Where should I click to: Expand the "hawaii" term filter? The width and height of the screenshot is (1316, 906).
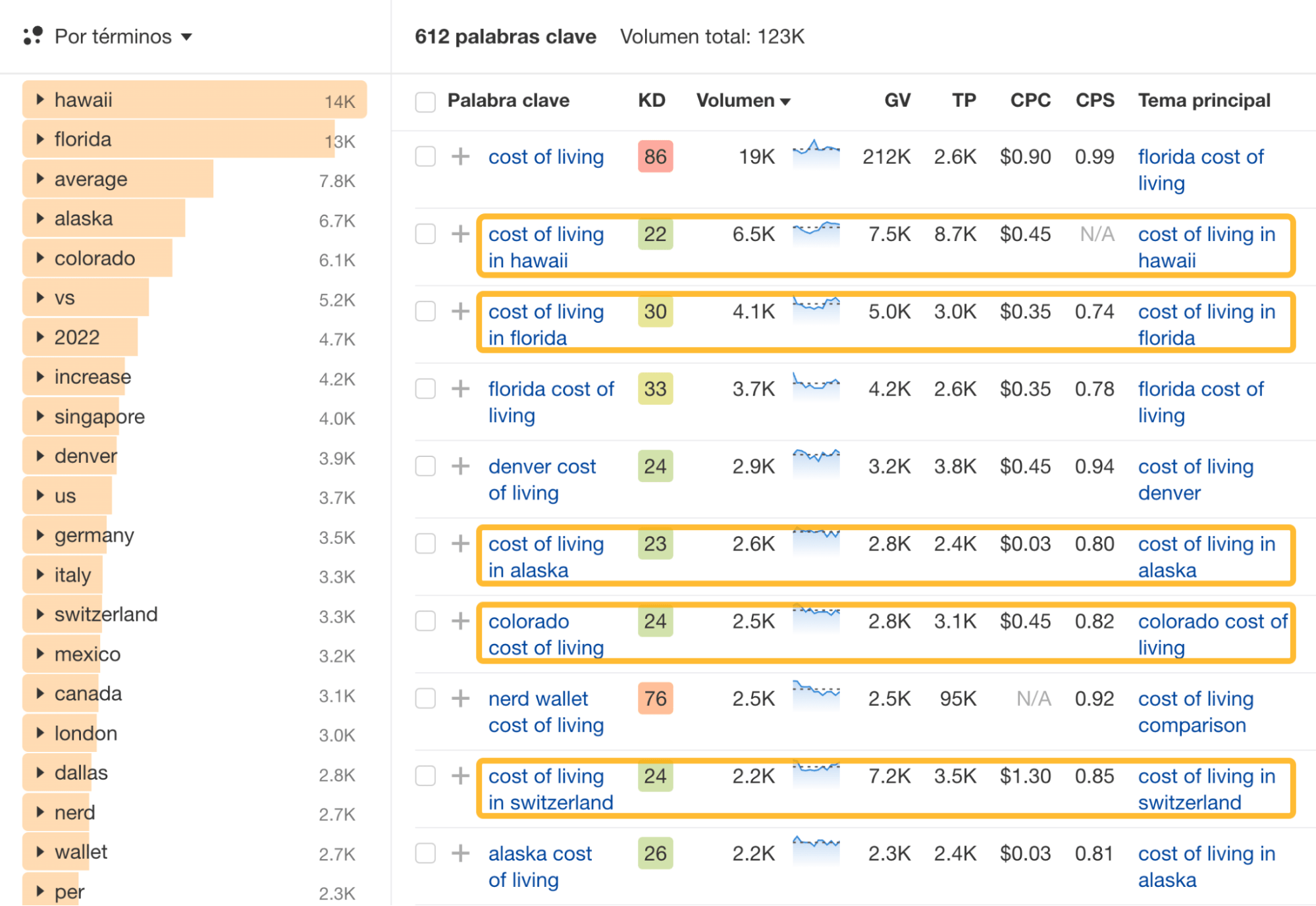[40, 99]
